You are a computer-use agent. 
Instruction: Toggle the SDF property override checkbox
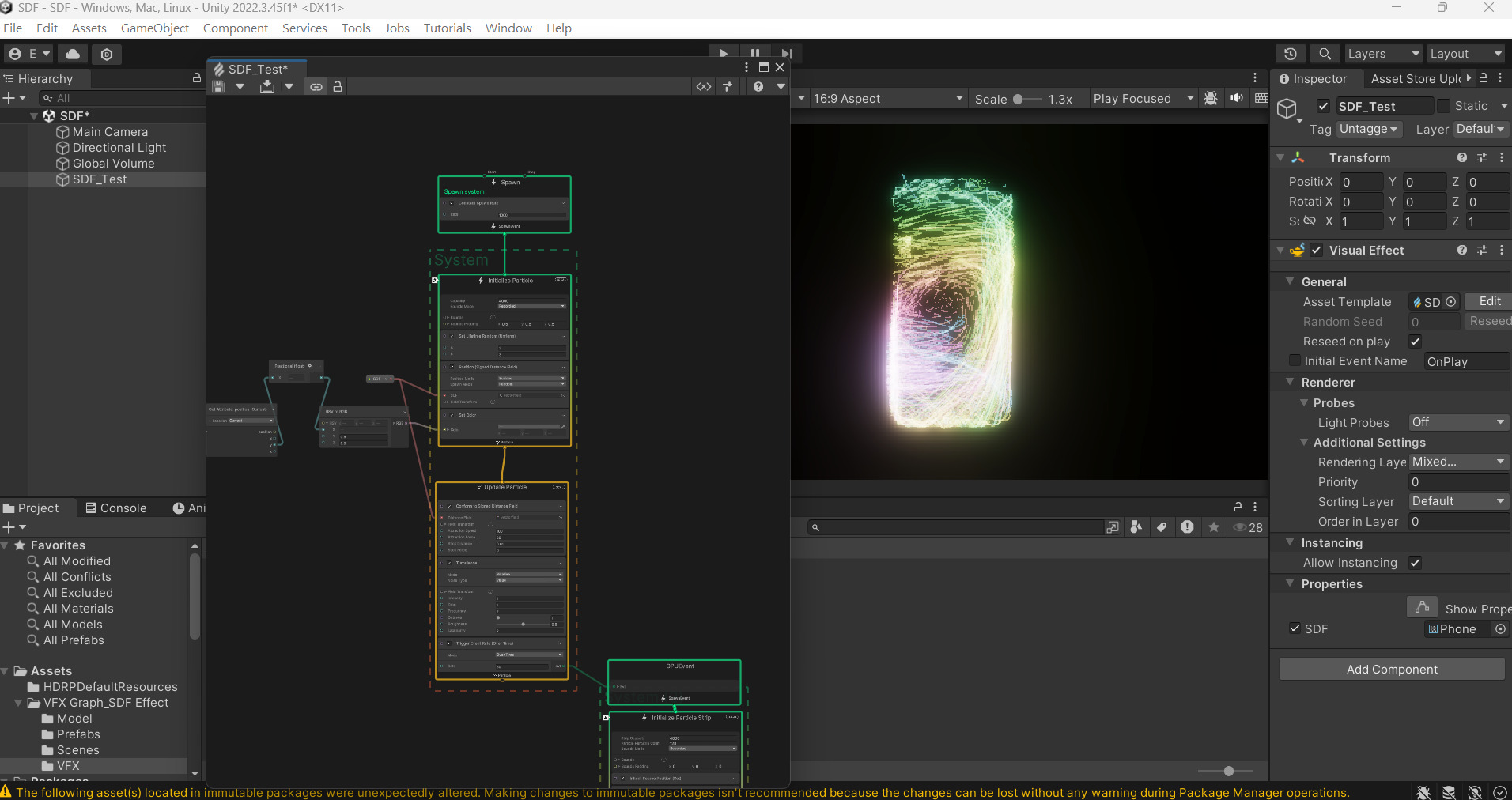[1295, 628]
